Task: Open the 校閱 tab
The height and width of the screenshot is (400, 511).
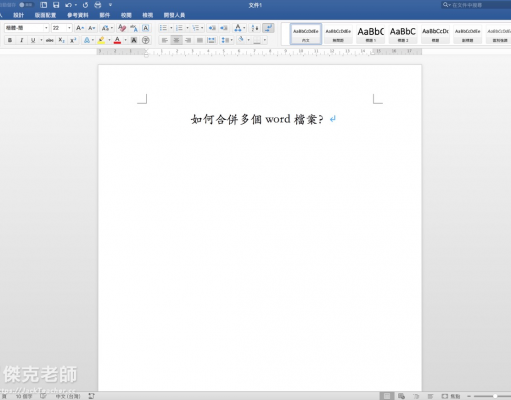Action: pos(126,15)
